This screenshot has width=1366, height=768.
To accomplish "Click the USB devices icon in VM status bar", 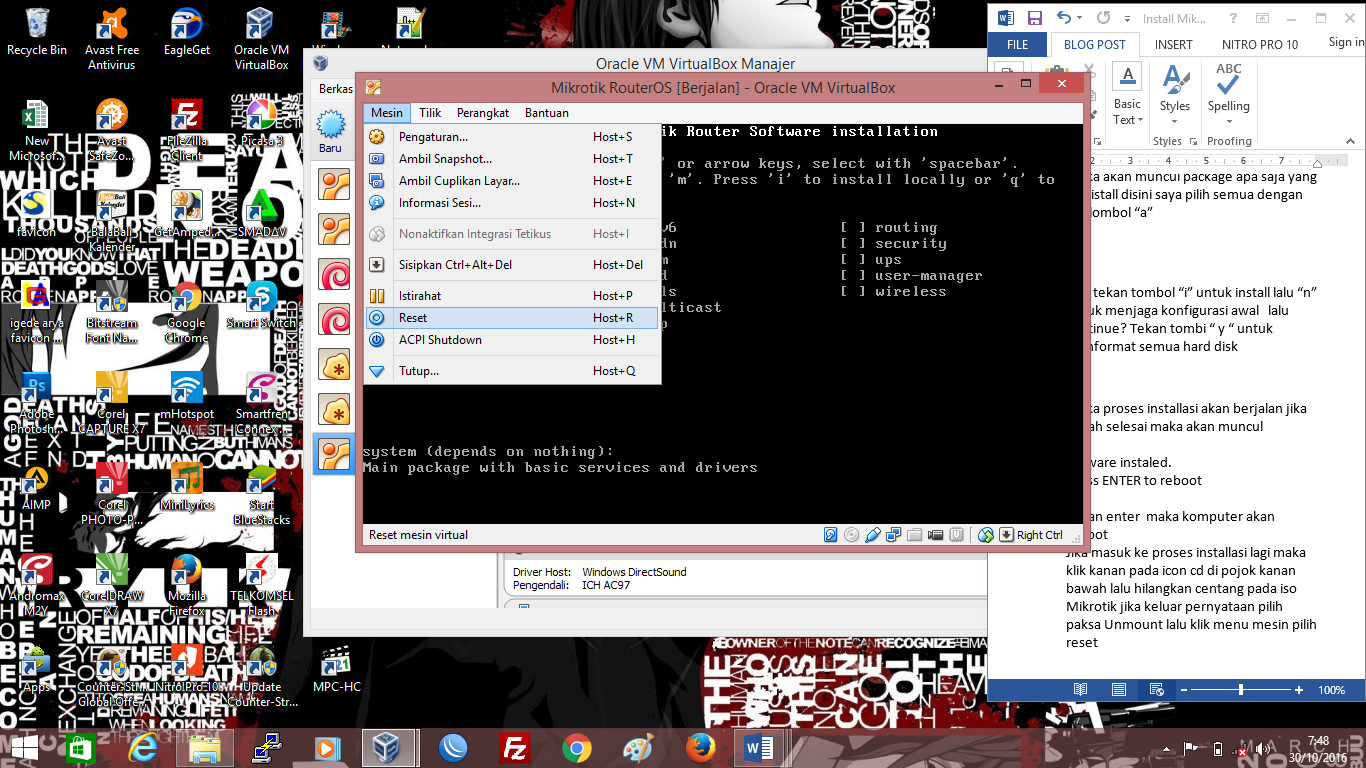I will pyautogui.click(x=873, y=535).
